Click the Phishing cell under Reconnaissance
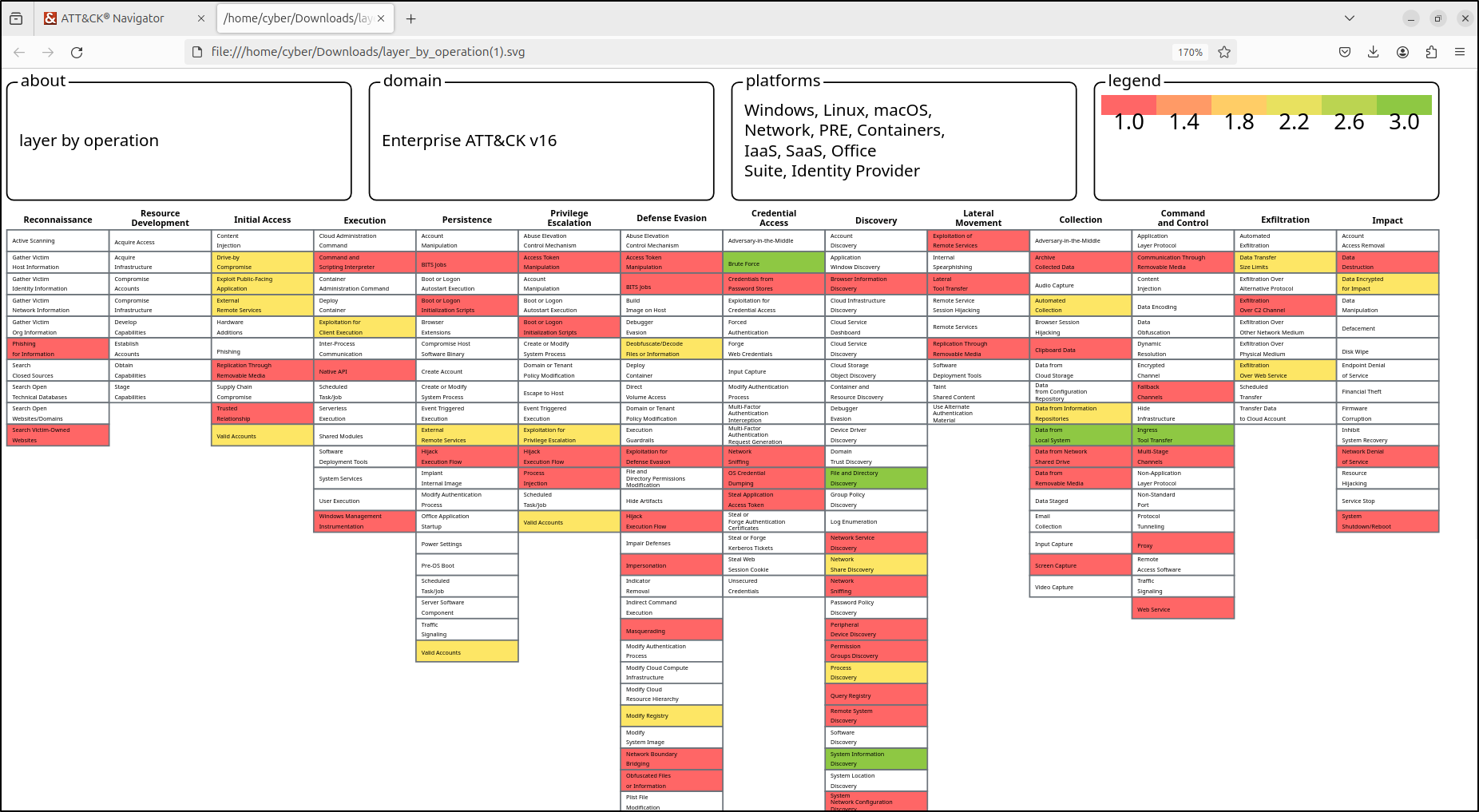The height and width of the screenshot is (812, 1479). pyautogui.click(x=57, y=348)
